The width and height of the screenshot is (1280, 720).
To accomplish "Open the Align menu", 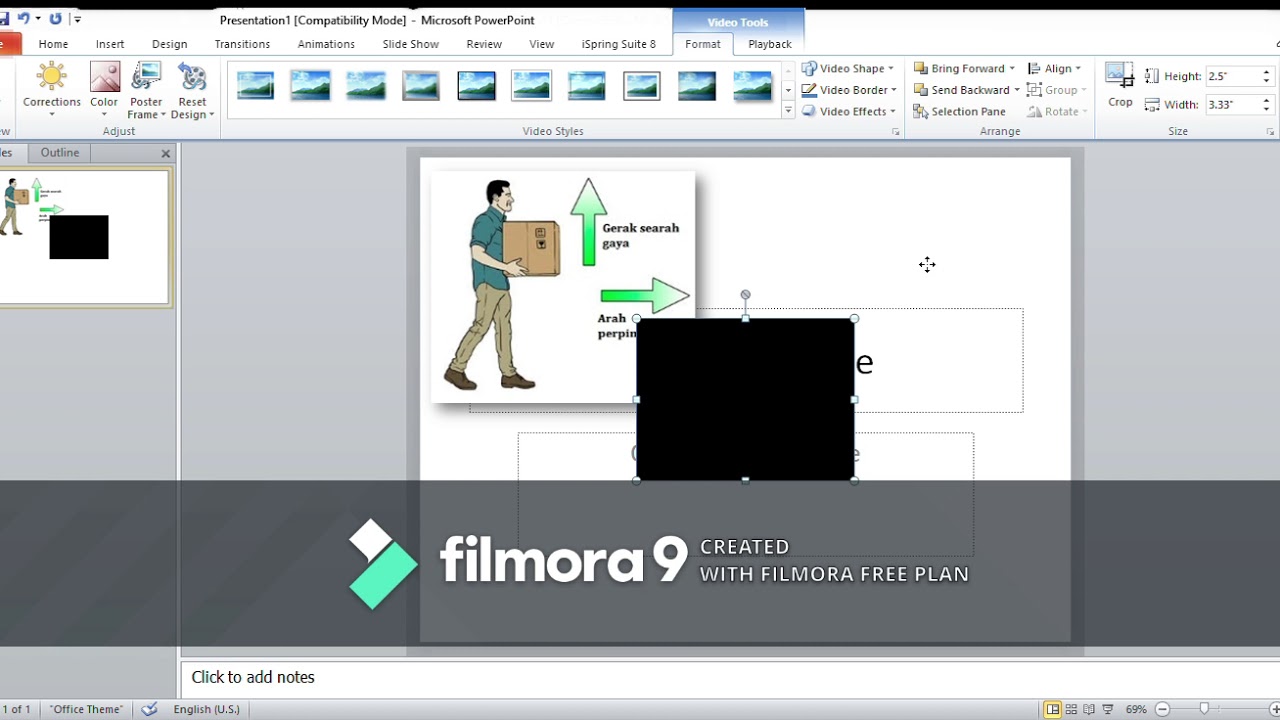I will point(1055,68).
